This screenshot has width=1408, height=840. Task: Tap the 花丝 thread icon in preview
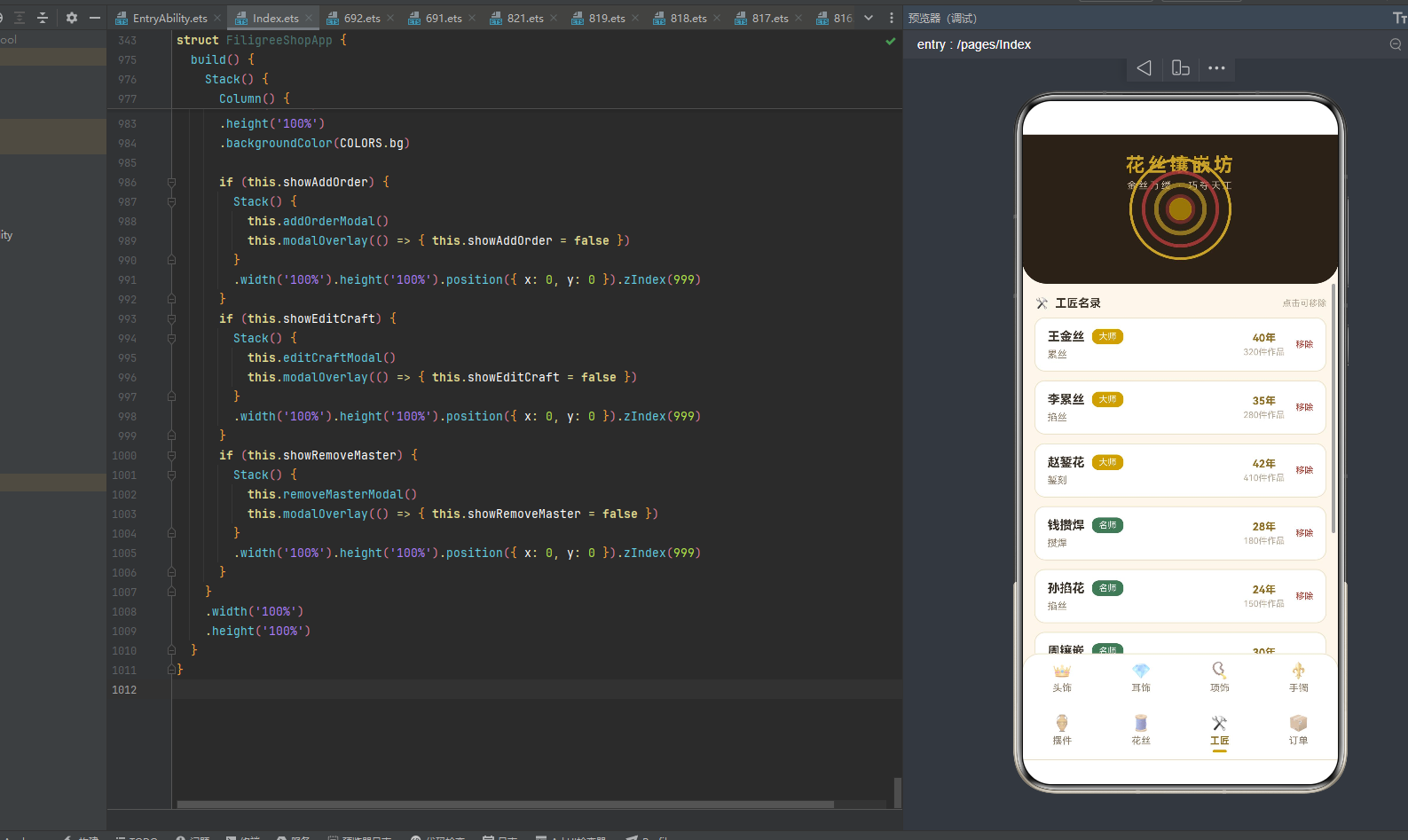(1141, 723)
